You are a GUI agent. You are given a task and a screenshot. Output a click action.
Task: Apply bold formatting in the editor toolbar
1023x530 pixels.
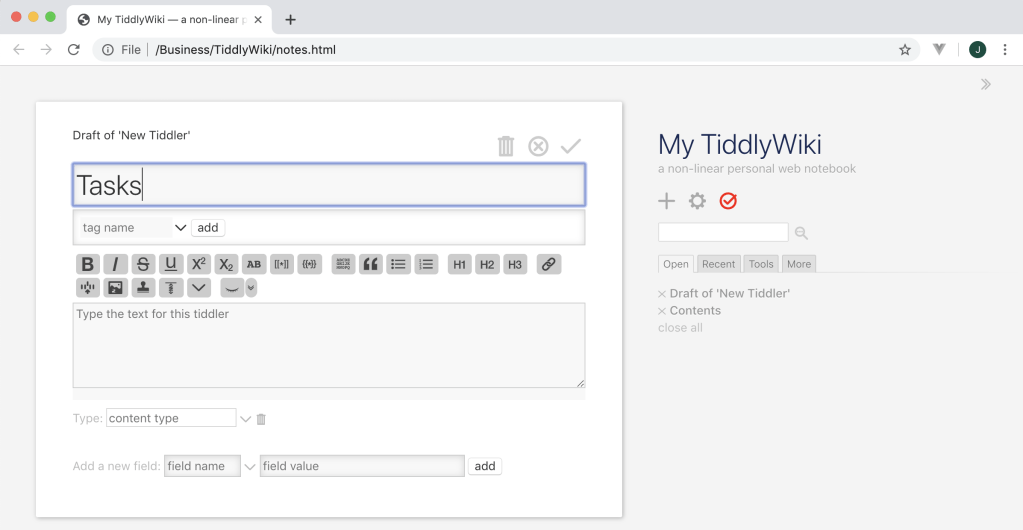click(x=87, y=264)
